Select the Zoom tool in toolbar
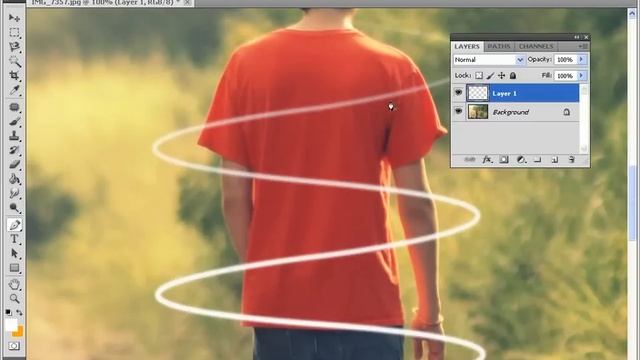This screenshot has width=640, height=360. point(14,298)
